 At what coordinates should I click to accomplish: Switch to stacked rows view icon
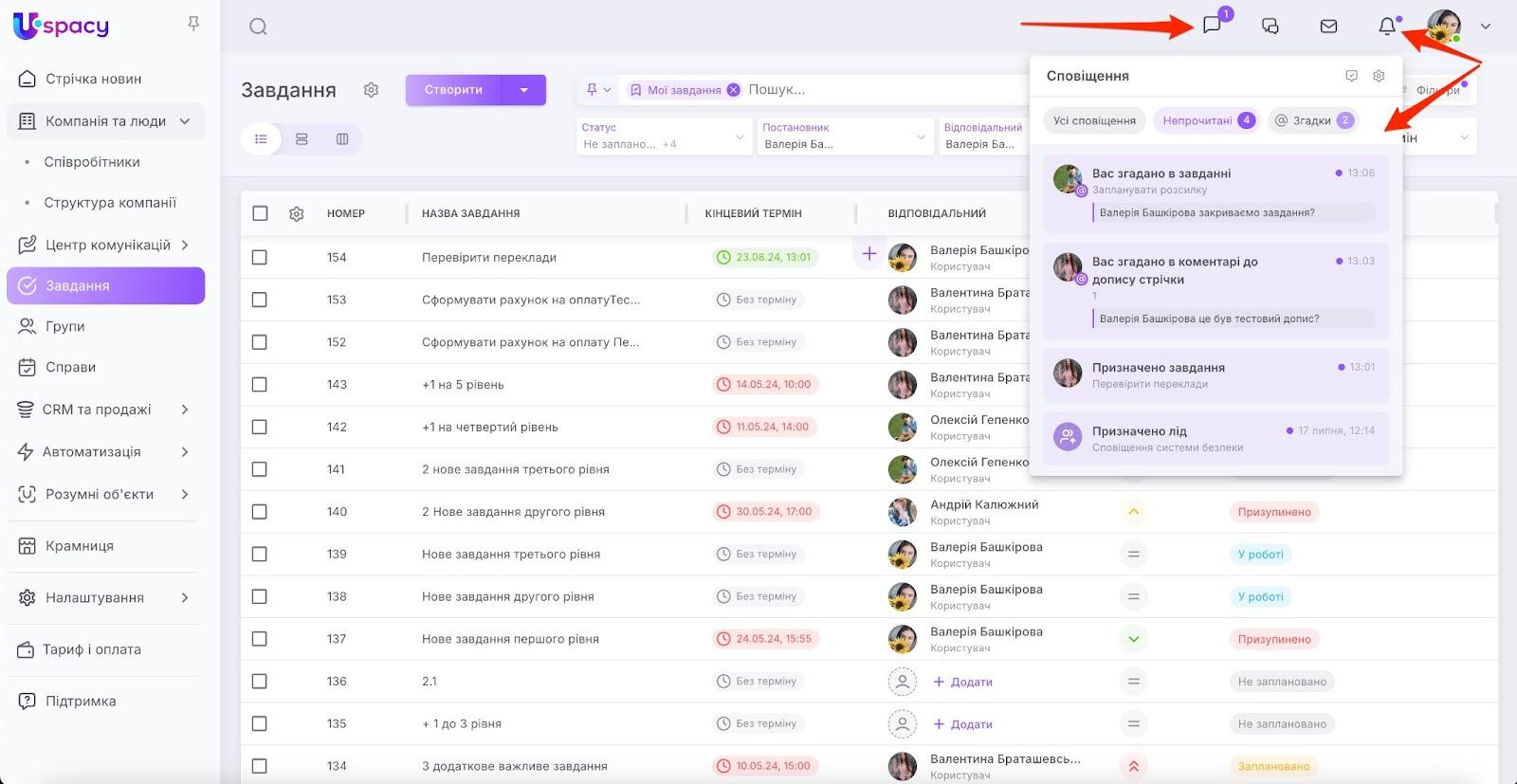point(302,139)
